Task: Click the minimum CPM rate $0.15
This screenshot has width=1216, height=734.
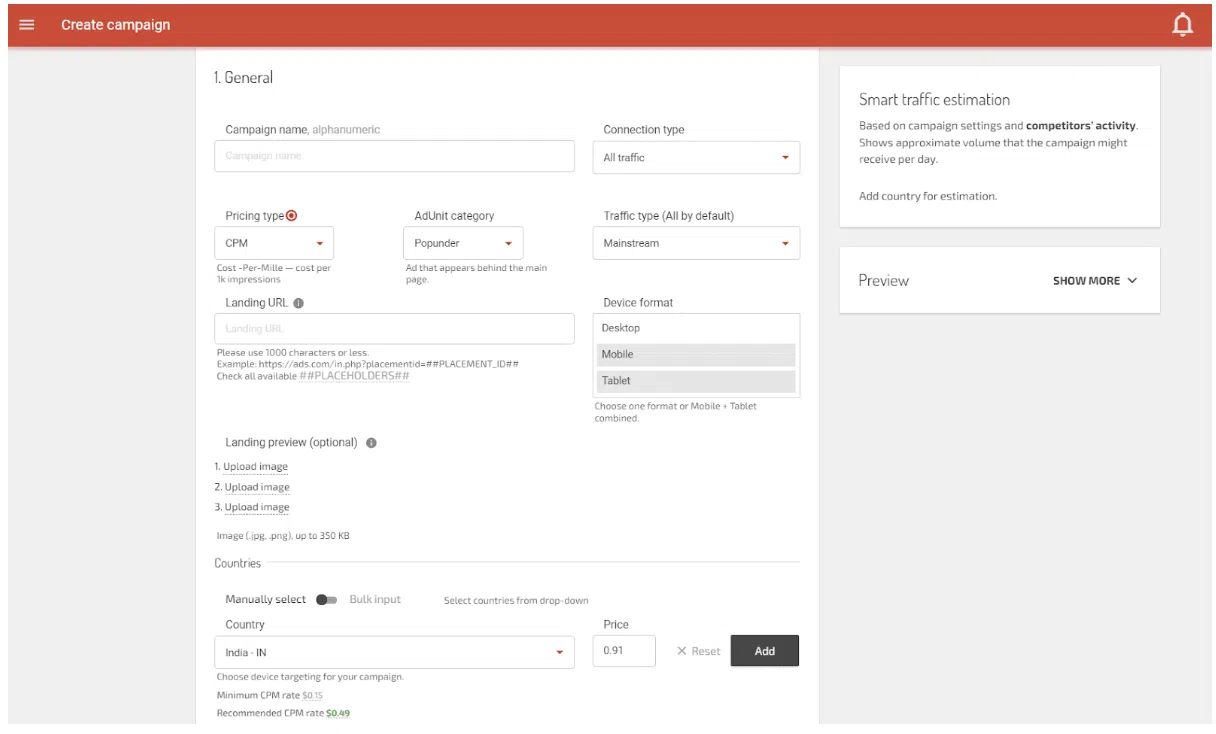Action: (x=312, y=695)
